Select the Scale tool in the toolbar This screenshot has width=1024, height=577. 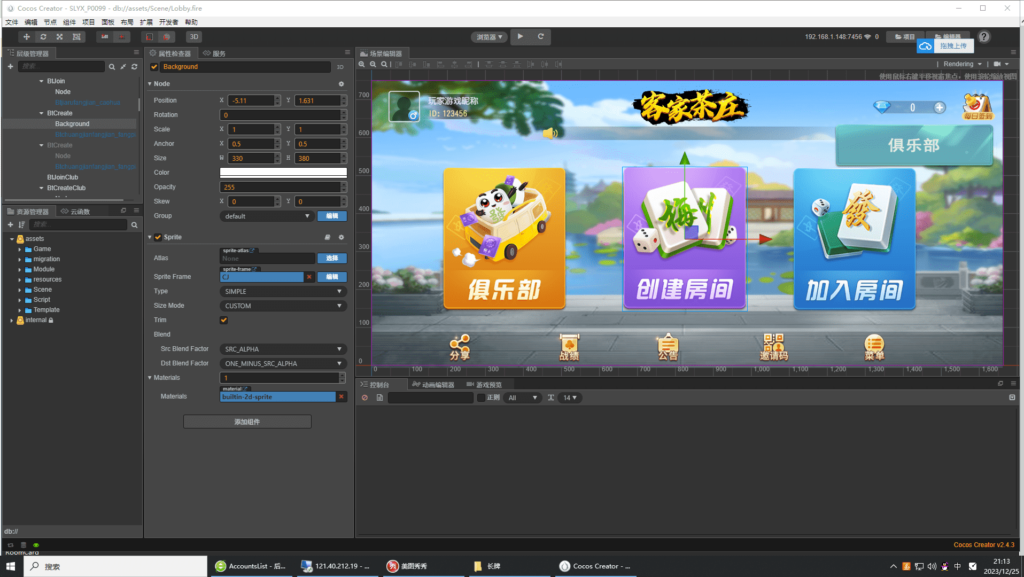point(58,36)
